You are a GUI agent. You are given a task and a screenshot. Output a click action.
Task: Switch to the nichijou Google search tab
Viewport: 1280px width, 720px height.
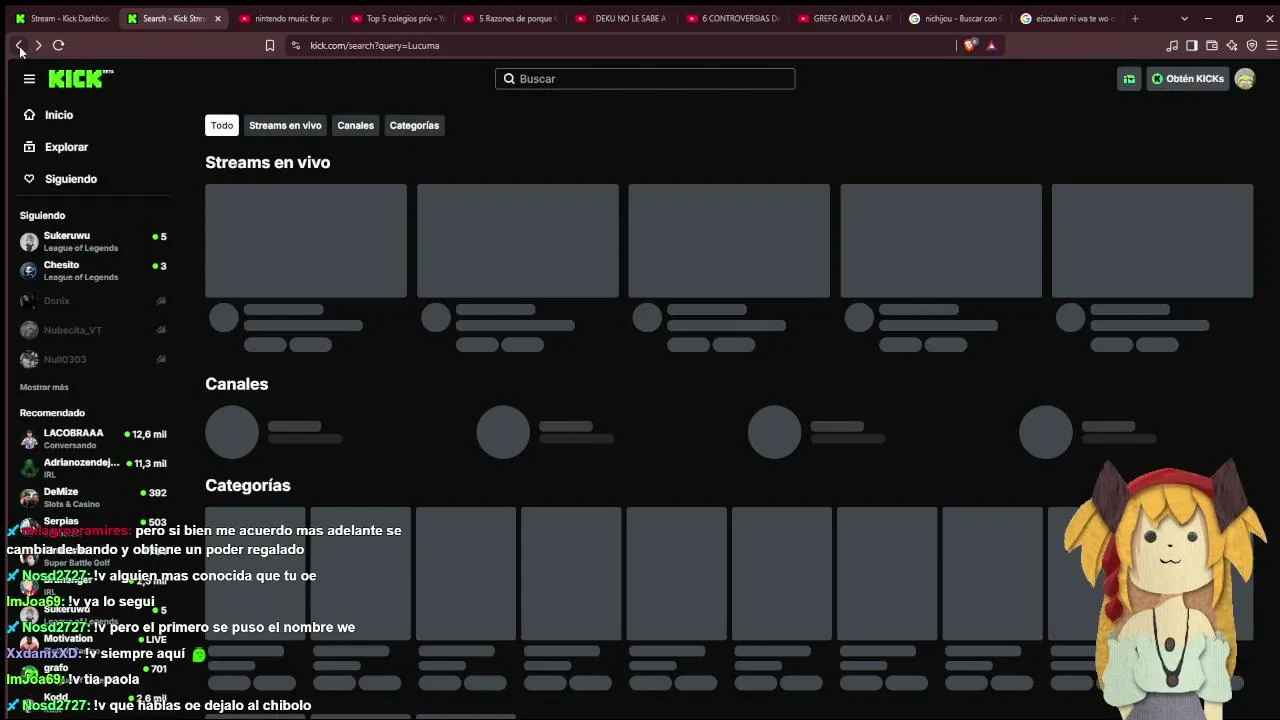(x=958, y=18)
